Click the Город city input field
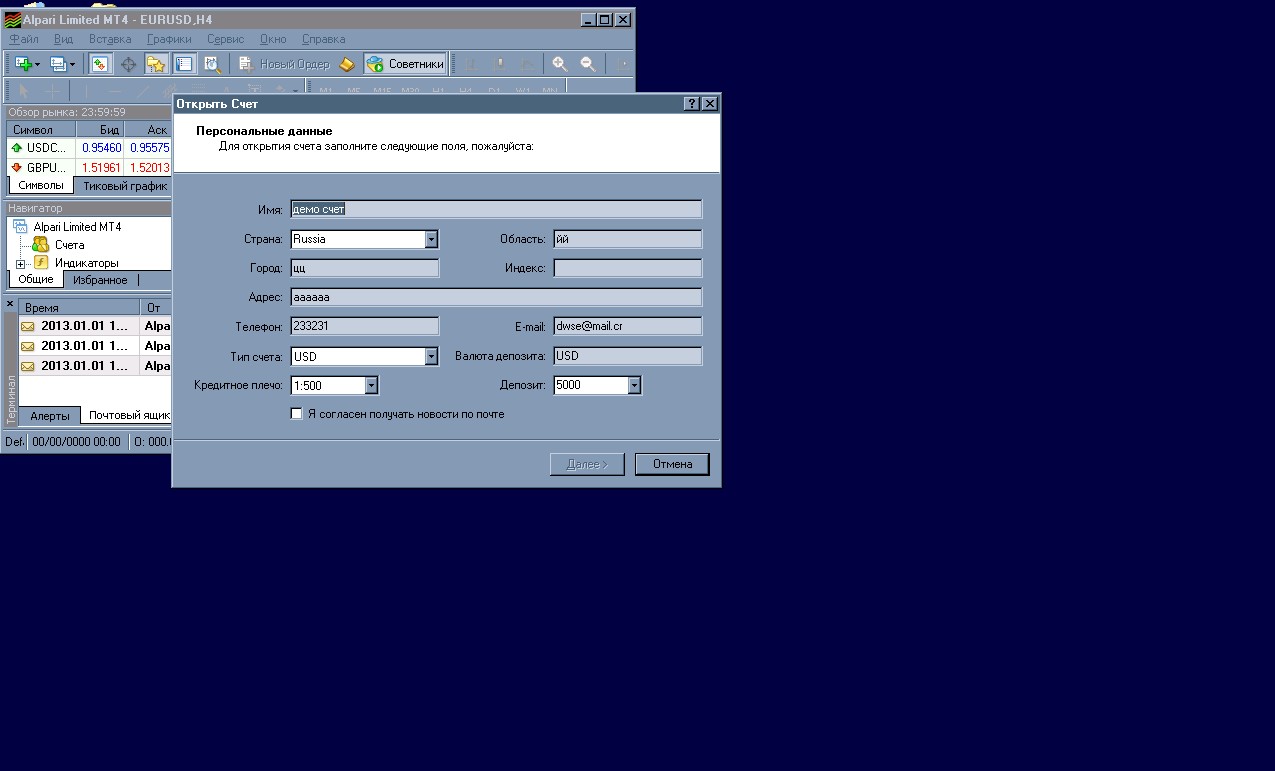This screenshot has width=1275, height=771. pos(364,268)
